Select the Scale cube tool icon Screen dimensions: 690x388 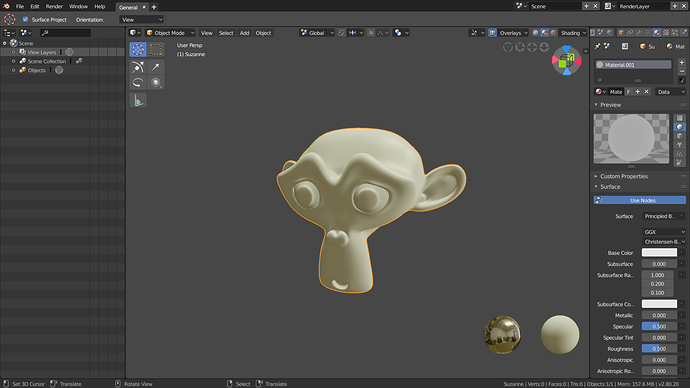156,83
